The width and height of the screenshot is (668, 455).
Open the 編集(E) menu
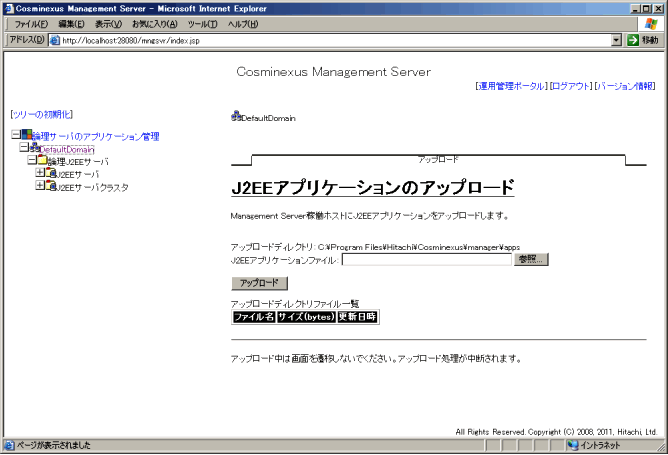coord(71,24)
